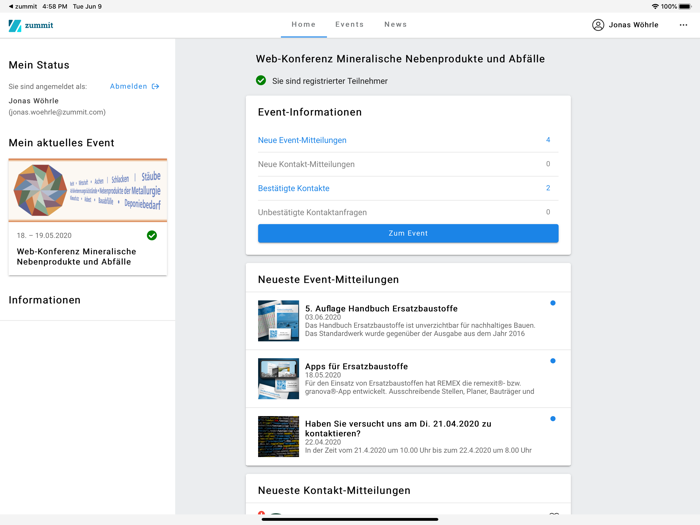Click the Abmelden logout arrow icon
Screen dimensions: 700x525
(156, 87)
